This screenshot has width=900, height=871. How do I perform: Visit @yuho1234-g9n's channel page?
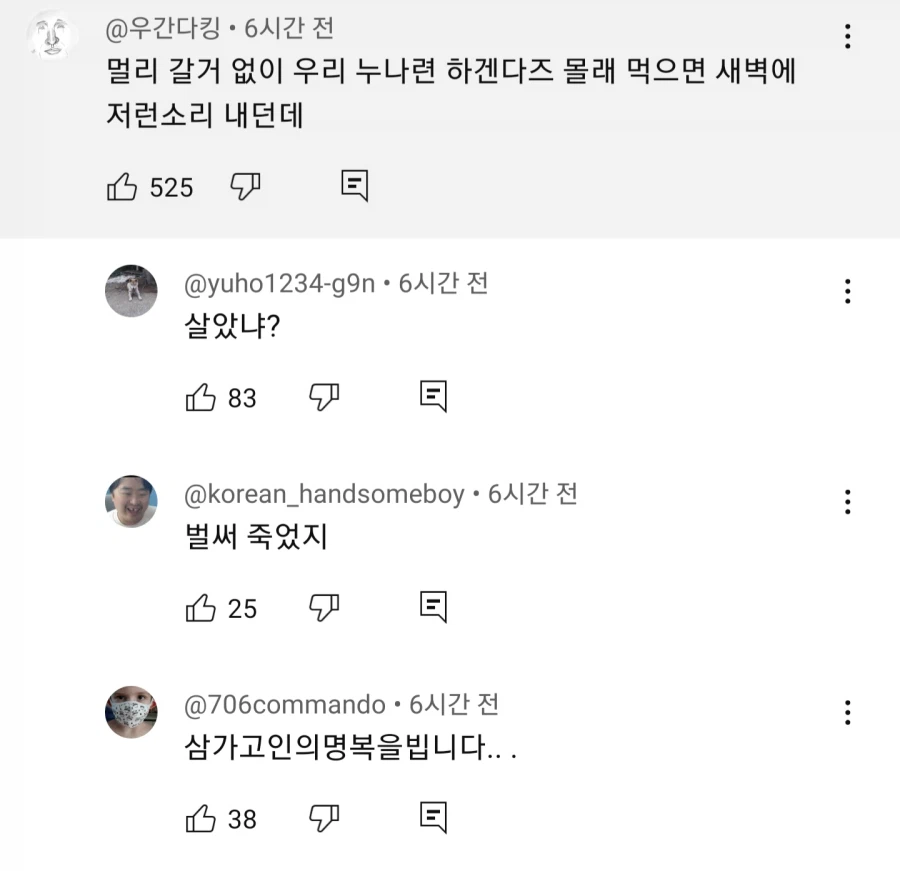point(278,283)
